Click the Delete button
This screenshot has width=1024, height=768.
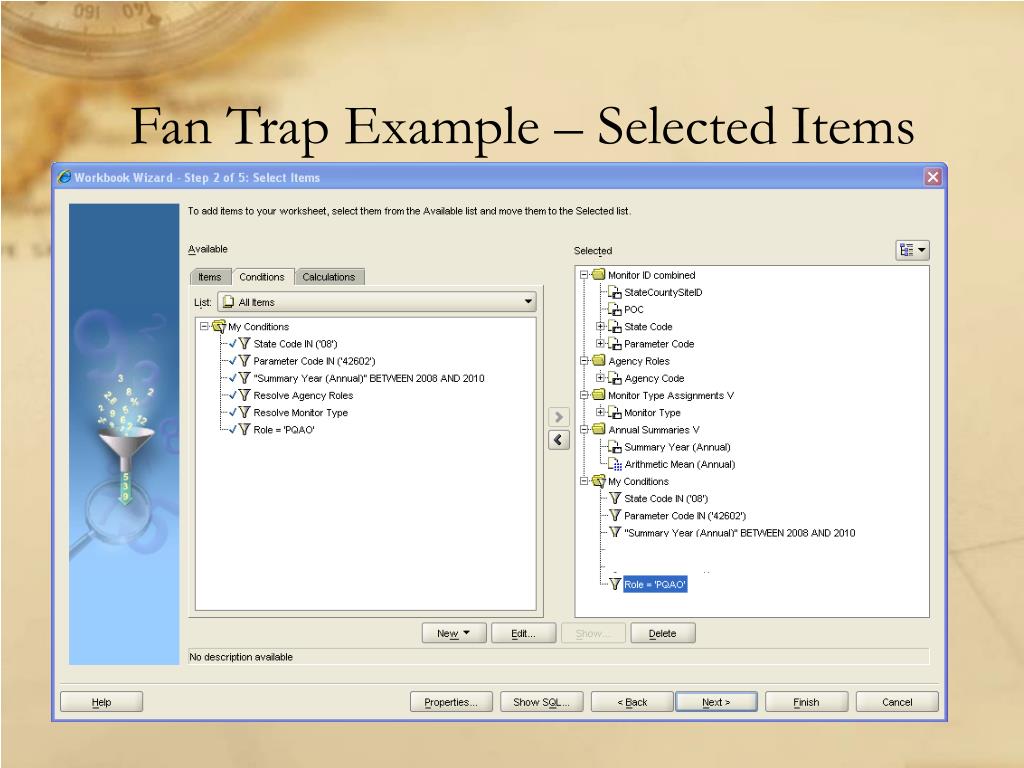(x=663, y=633)
